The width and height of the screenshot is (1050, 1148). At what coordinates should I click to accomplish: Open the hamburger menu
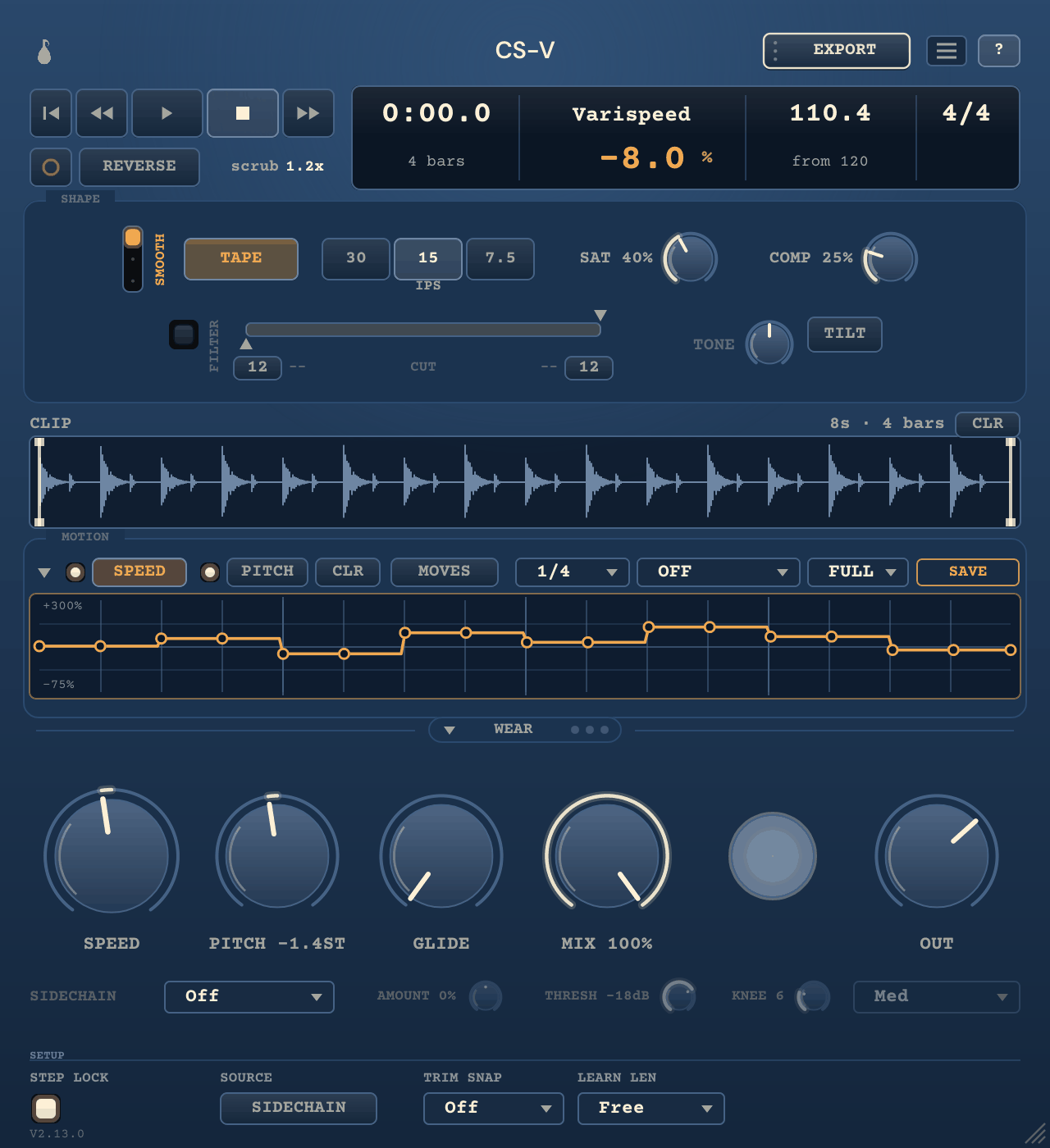947,51
